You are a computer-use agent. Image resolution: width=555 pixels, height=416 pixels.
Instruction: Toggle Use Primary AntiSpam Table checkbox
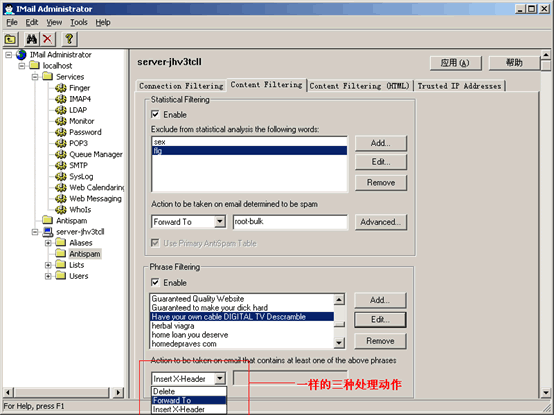[x=155, y=243]
